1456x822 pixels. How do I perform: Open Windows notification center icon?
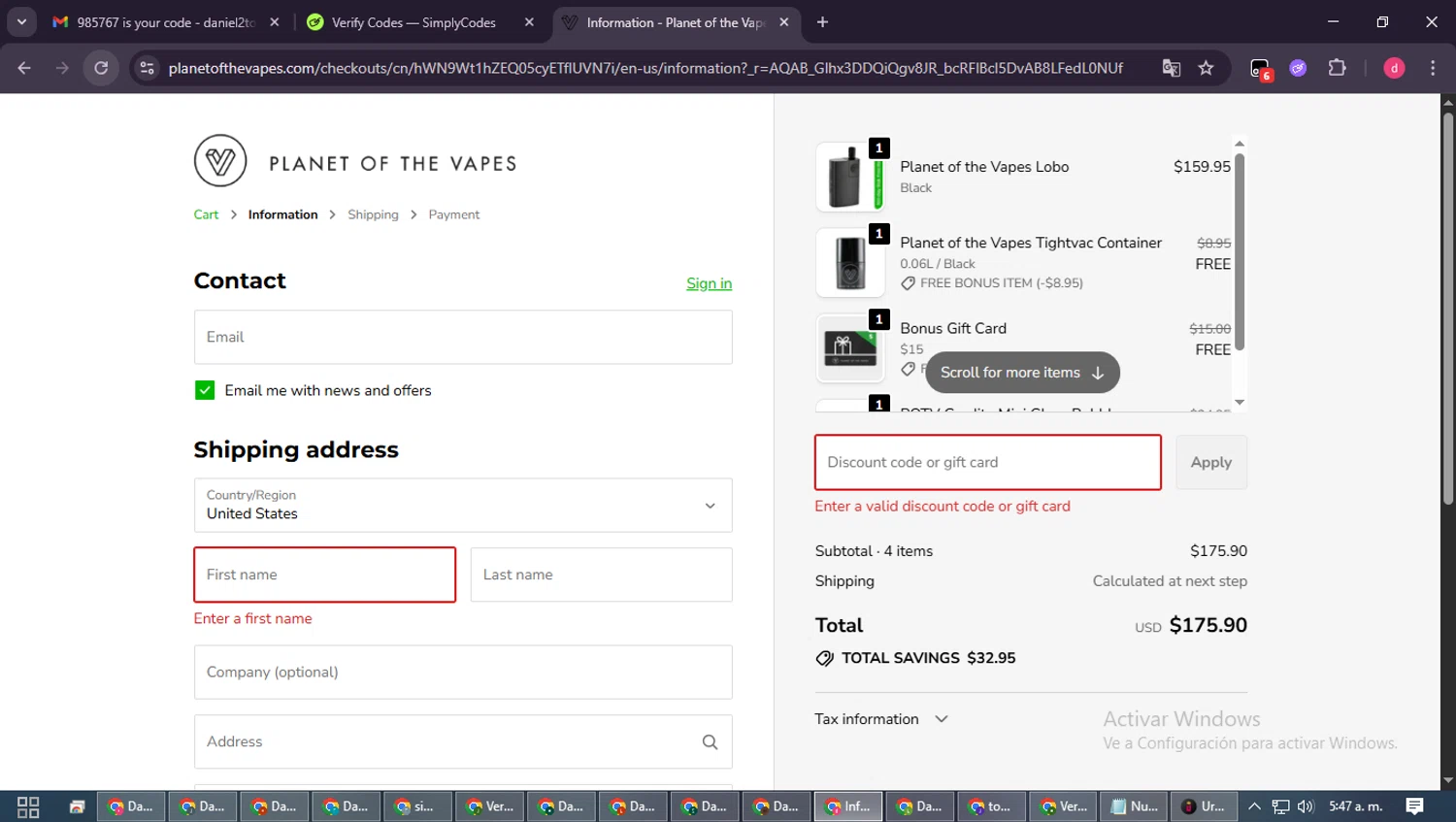tap(1415, 806)
